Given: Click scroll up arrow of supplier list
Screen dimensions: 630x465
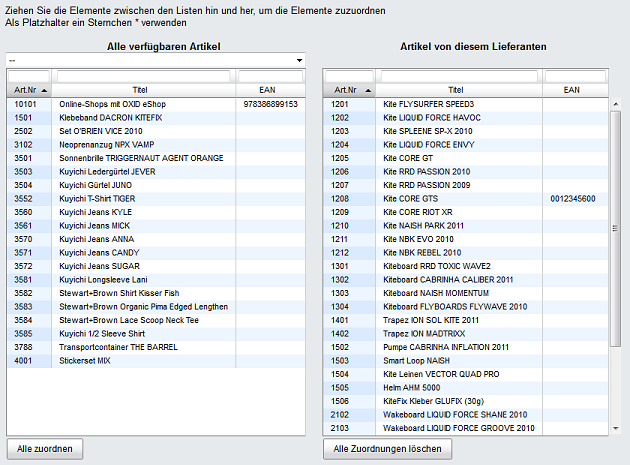Looking at the screenshot, I should tap(616, 104).
